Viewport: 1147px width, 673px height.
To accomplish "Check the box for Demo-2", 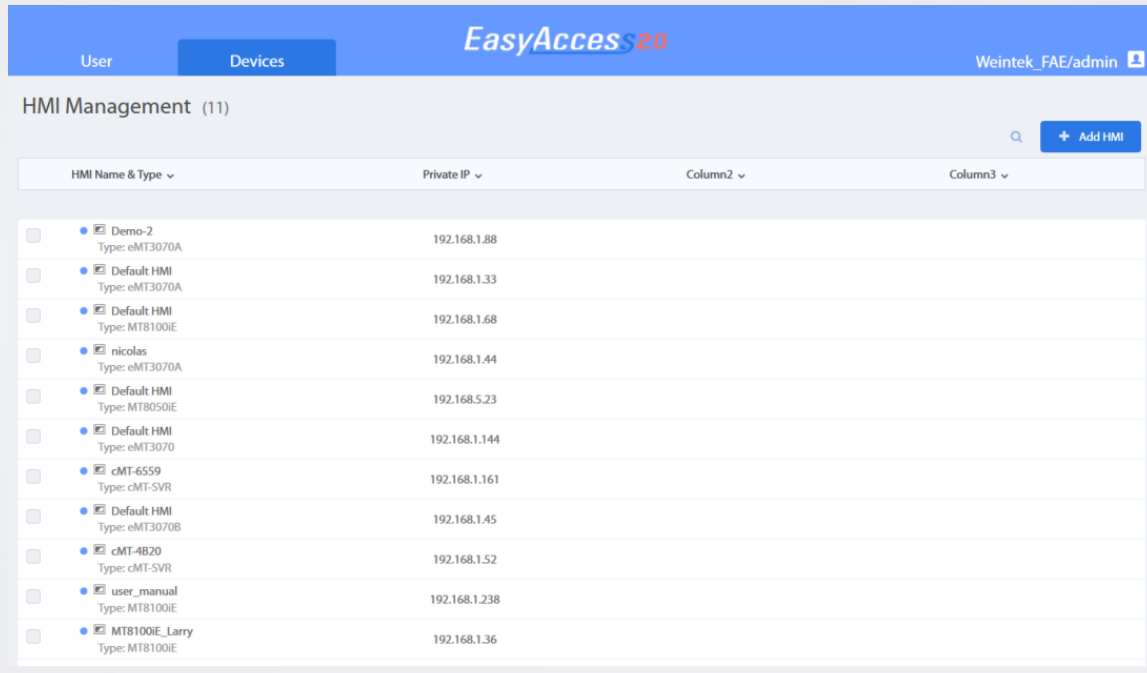I will [34, 236].
